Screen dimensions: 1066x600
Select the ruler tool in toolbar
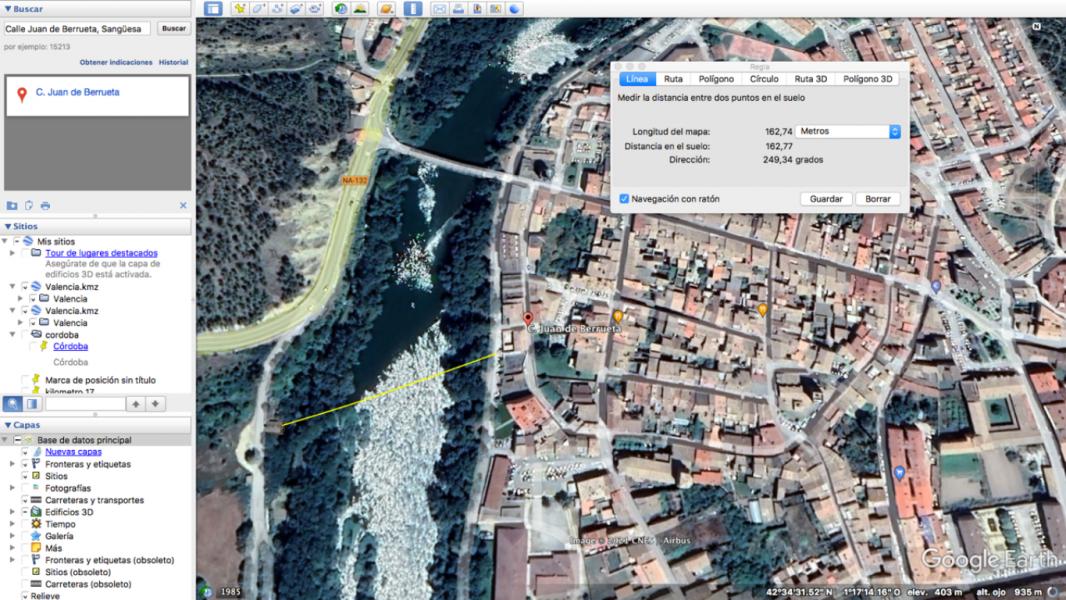click(414, 8)
